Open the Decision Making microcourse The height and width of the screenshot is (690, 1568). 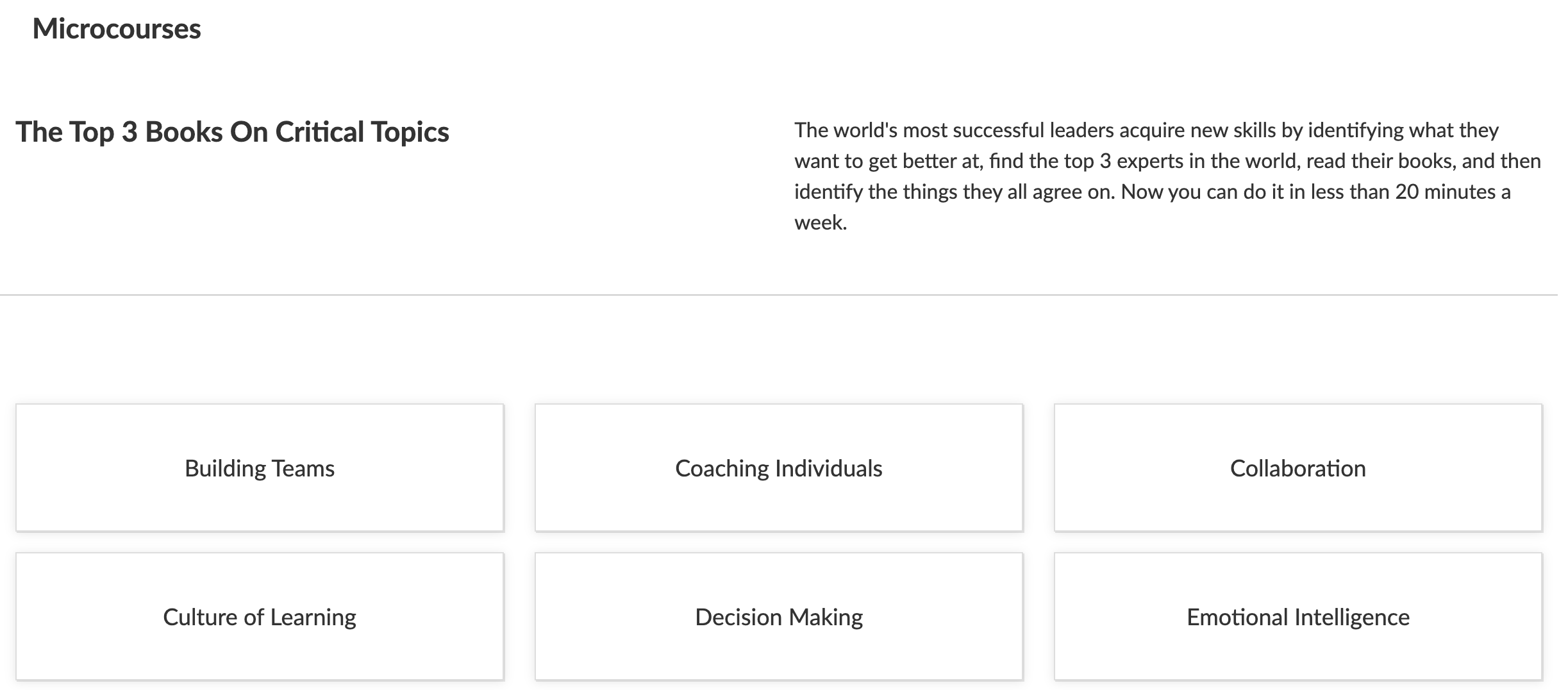click(x=778, y=617)
